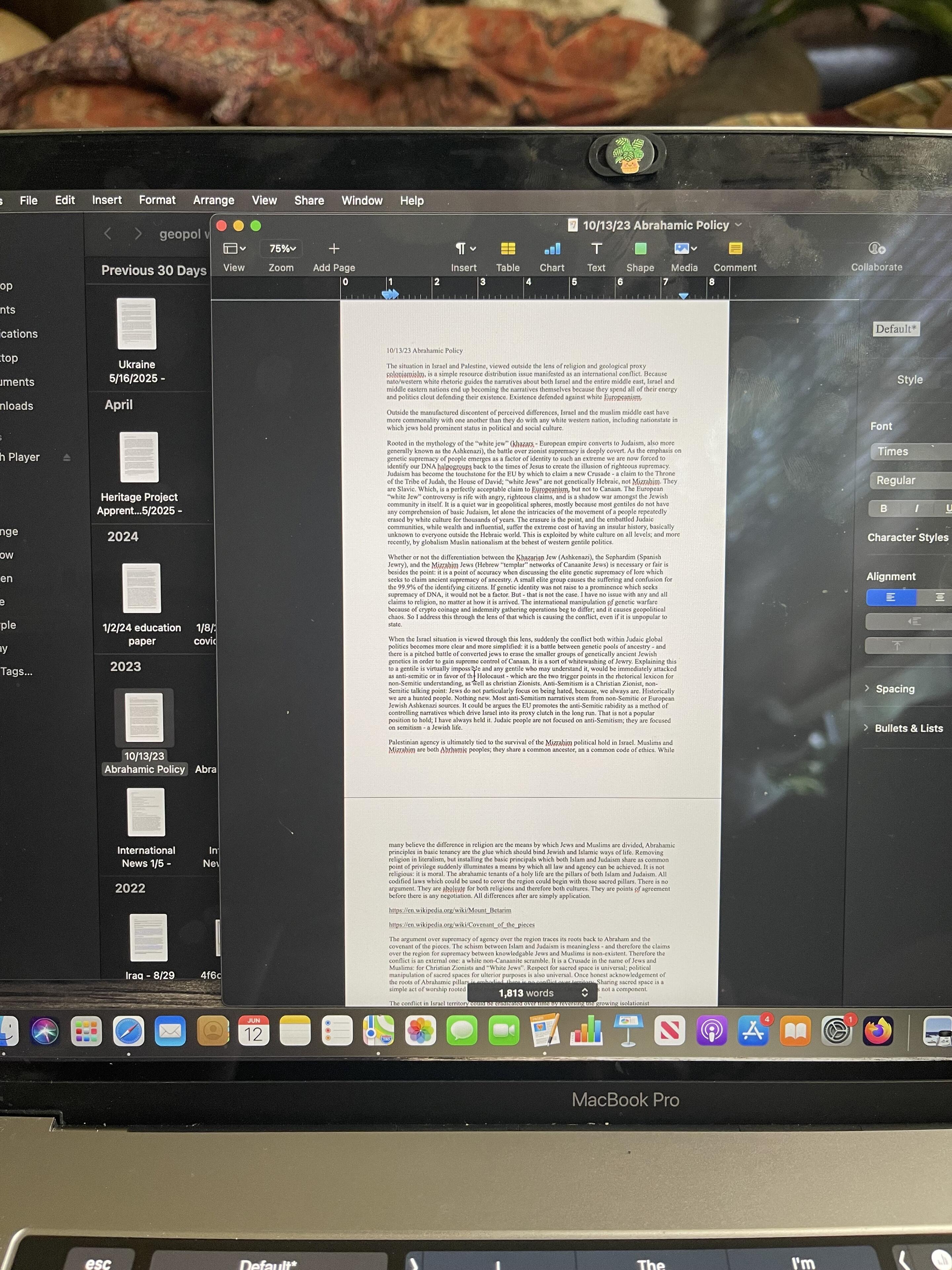Viewport: 952px width, 1270px height.
Task: Select the 1/2/24 education paper thumbnail
Action: point(142,588)
